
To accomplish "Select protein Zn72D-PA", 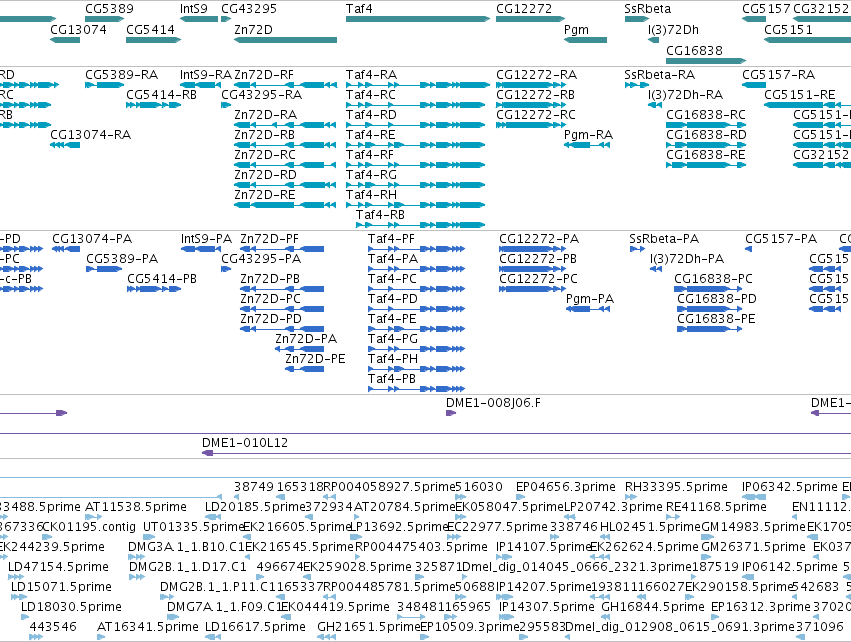I will click(x=300, y=349).
